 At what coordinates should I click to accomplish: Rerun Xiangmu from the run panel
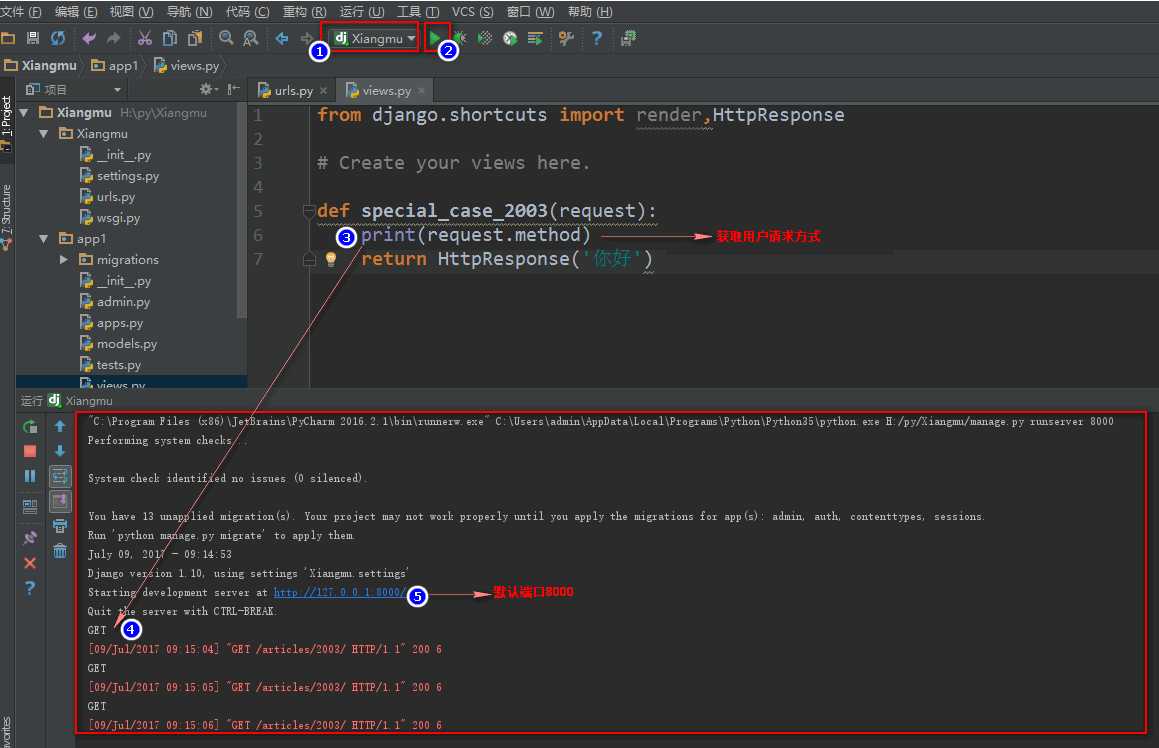coord(30,427)
